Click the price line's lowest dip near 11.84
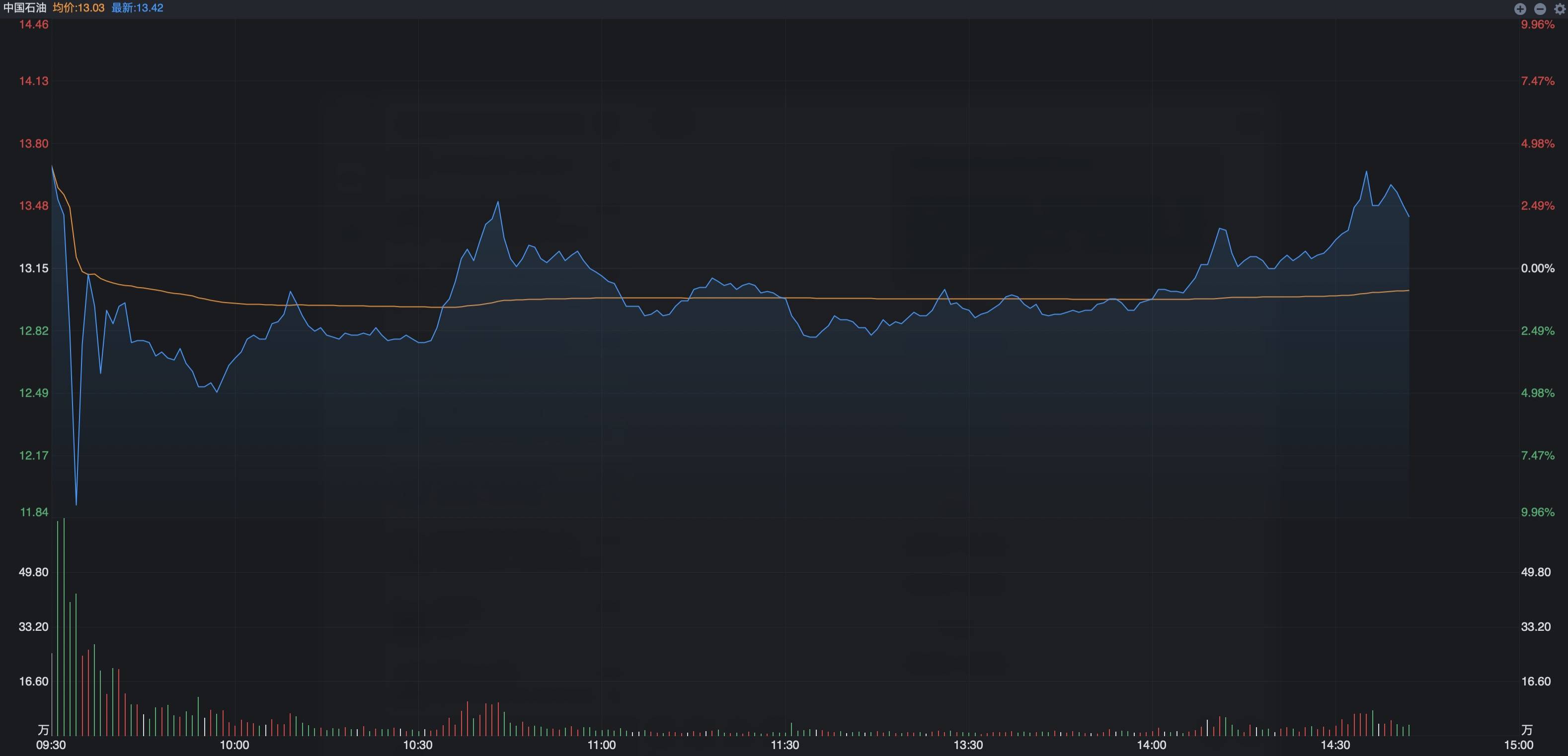This screenshot has width=1568, height=756. click(76, 504)
